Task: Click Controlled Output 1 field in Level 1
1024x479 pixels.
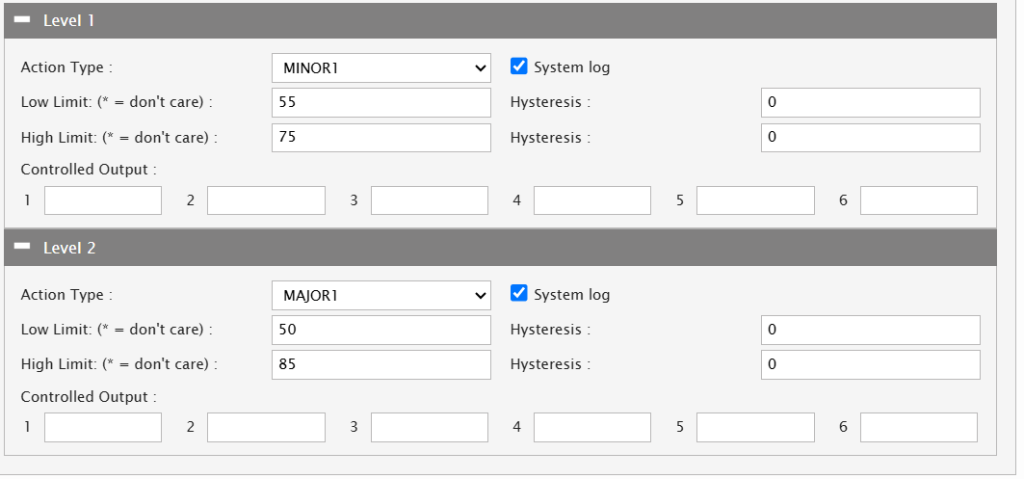Action: tap(103, 200)
